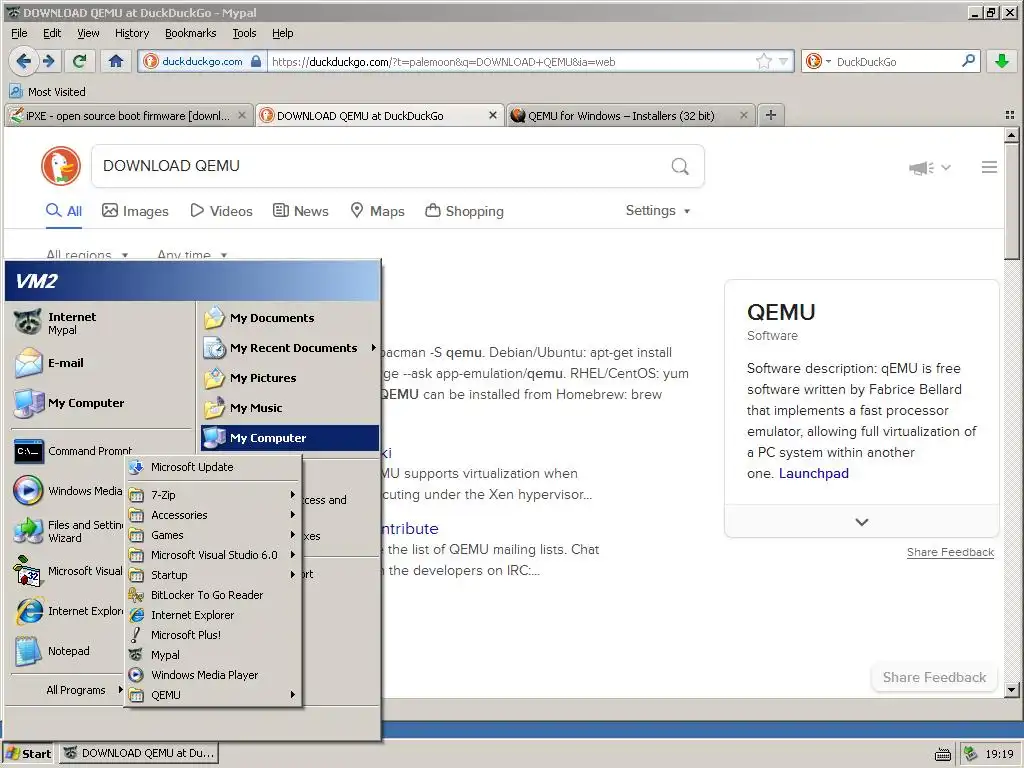The height and width of the screenshot is (768, 1024).
Task: Click the underlined Share Feedback link
Action: tap(950, 552)
